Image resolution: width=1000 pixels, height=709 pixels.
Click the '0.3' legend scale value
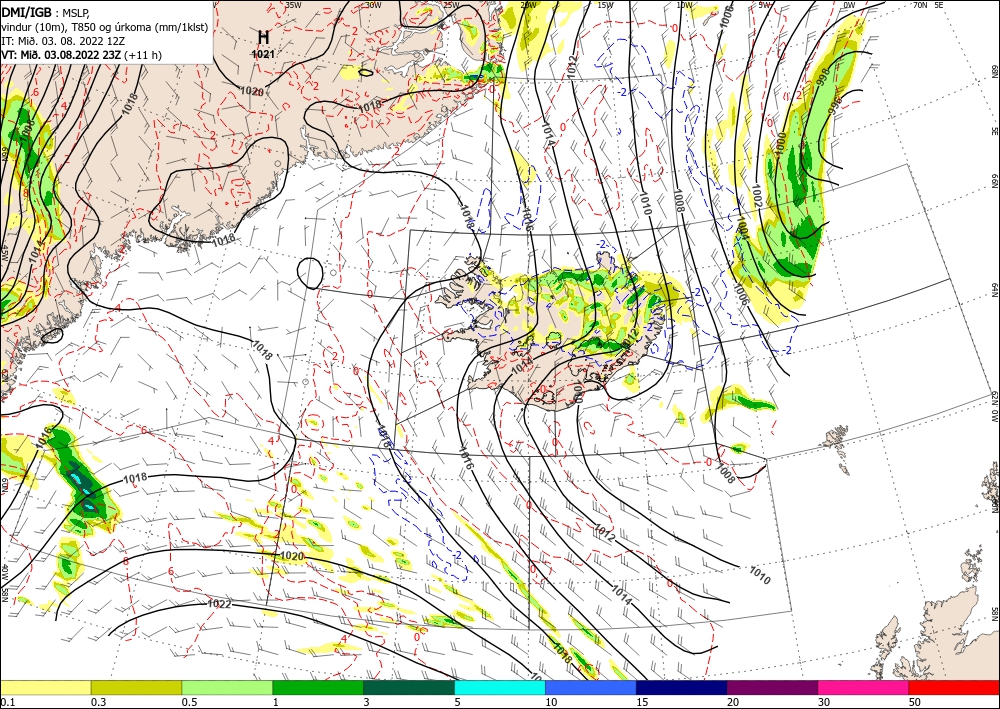pos(98,702)
